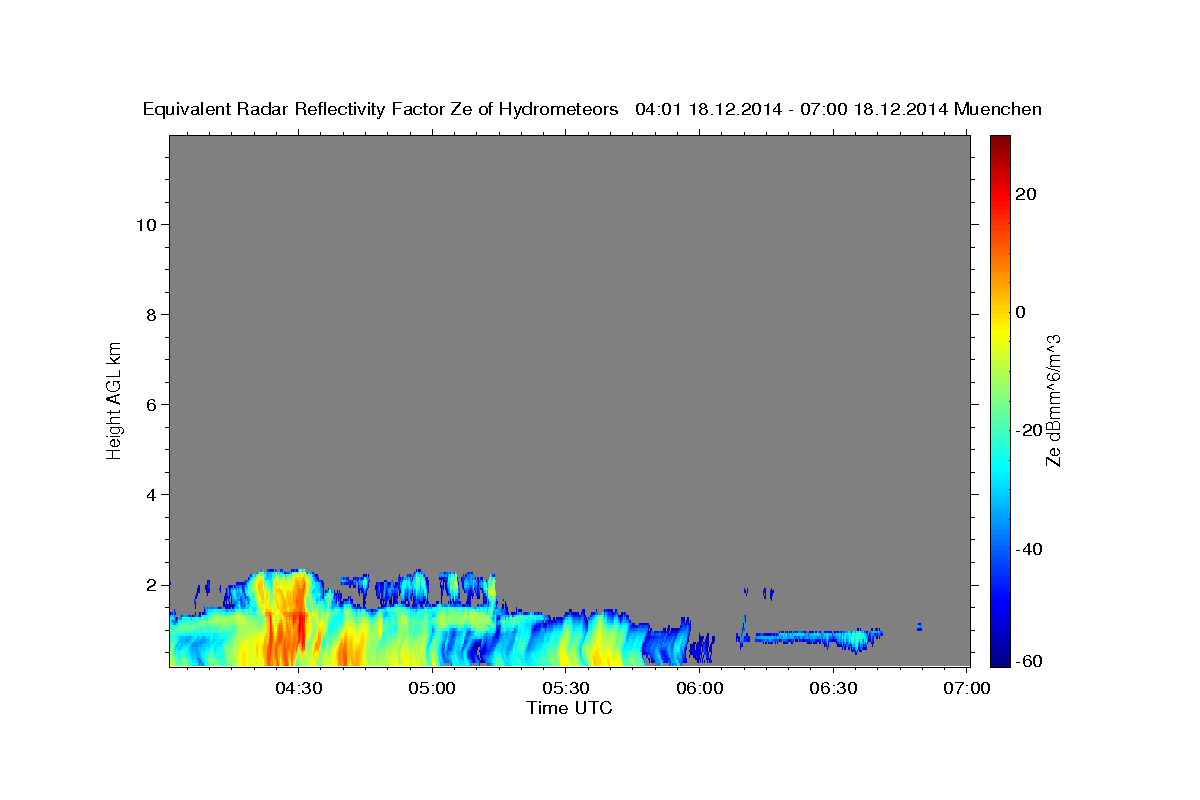Click the height tick label 2
1200x800 pixels.
151,585
